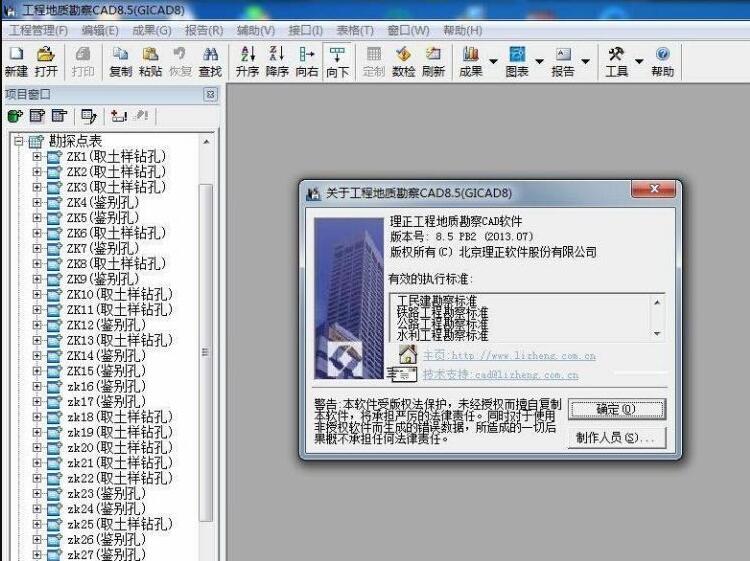
Task: Select 工民建勘察标准 in the standards list
Action: [x=437, y=301]
